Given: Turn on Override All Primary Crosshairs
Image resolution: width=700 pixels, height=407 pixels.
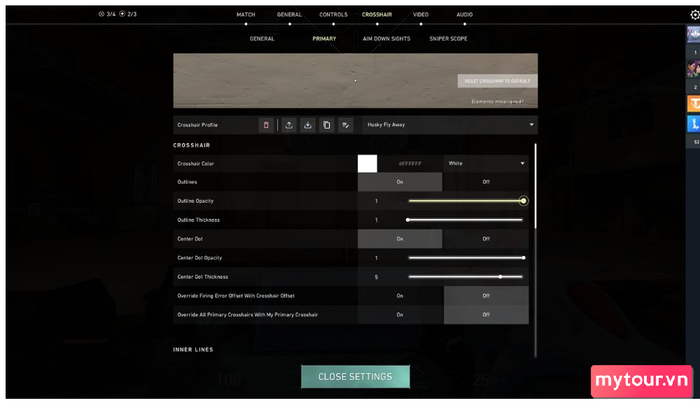Looking at the screenshot, I should (x=399, y=315).
